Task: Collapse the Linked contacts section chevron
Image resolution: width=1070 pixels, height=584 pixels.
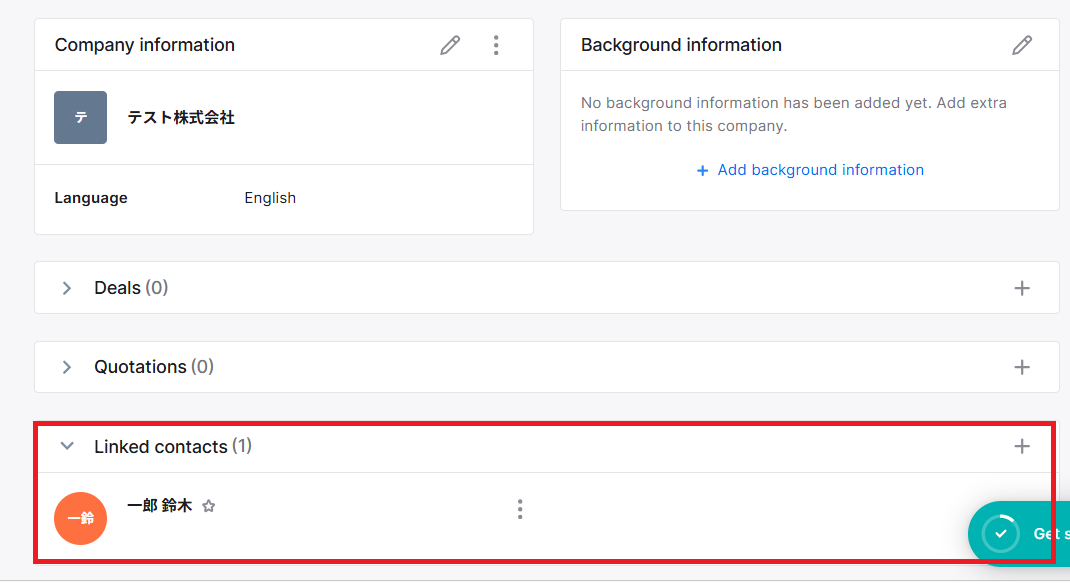Action: coord(67,446)
